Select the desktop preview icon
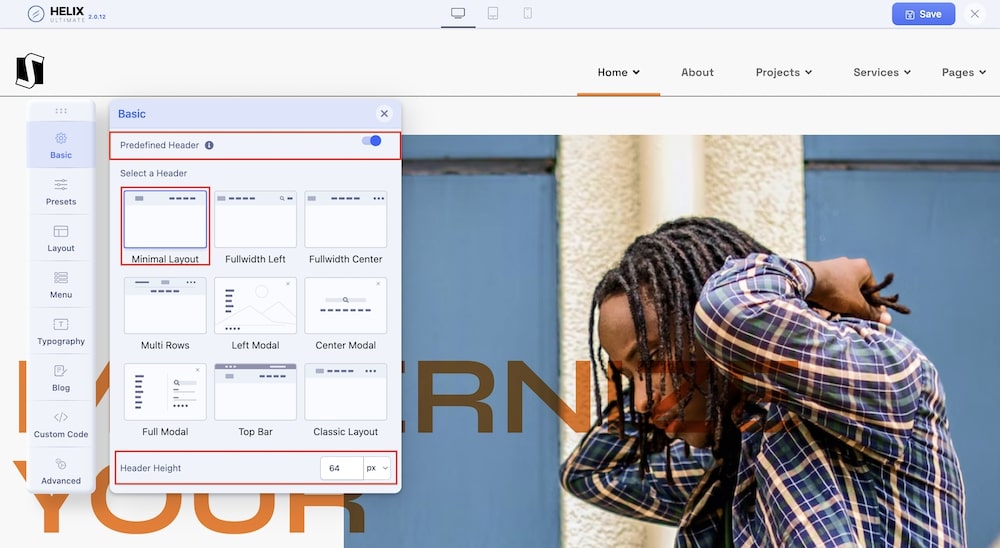 click(458, 13)
